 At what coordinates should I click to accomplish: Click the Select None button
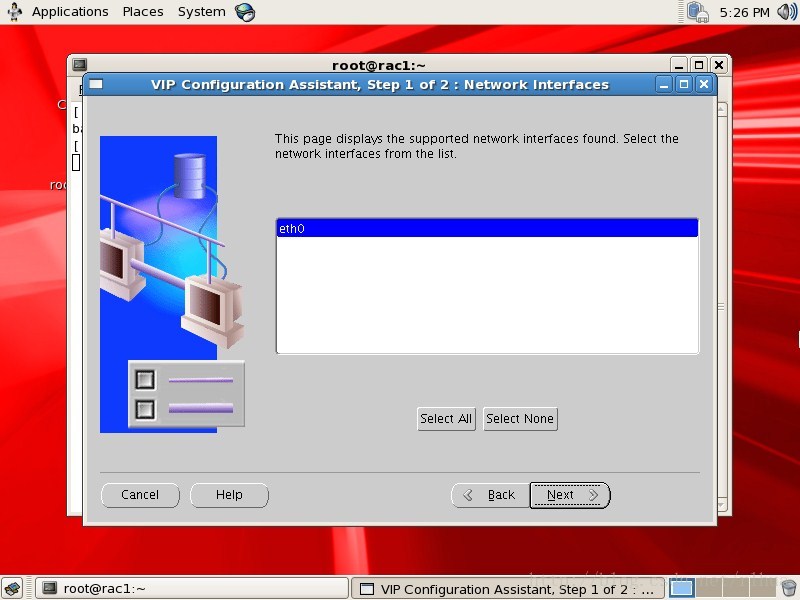(520, 419)
